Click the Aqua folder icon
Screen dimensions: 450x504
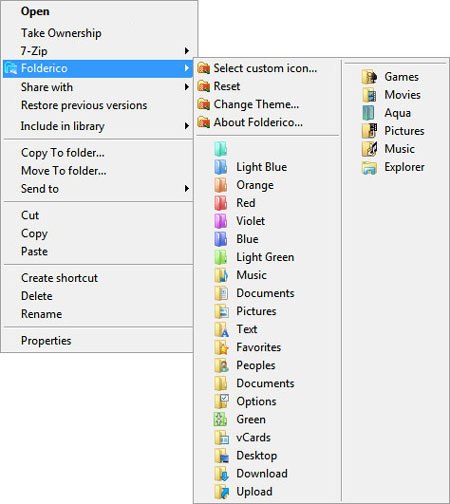point(369,113)
